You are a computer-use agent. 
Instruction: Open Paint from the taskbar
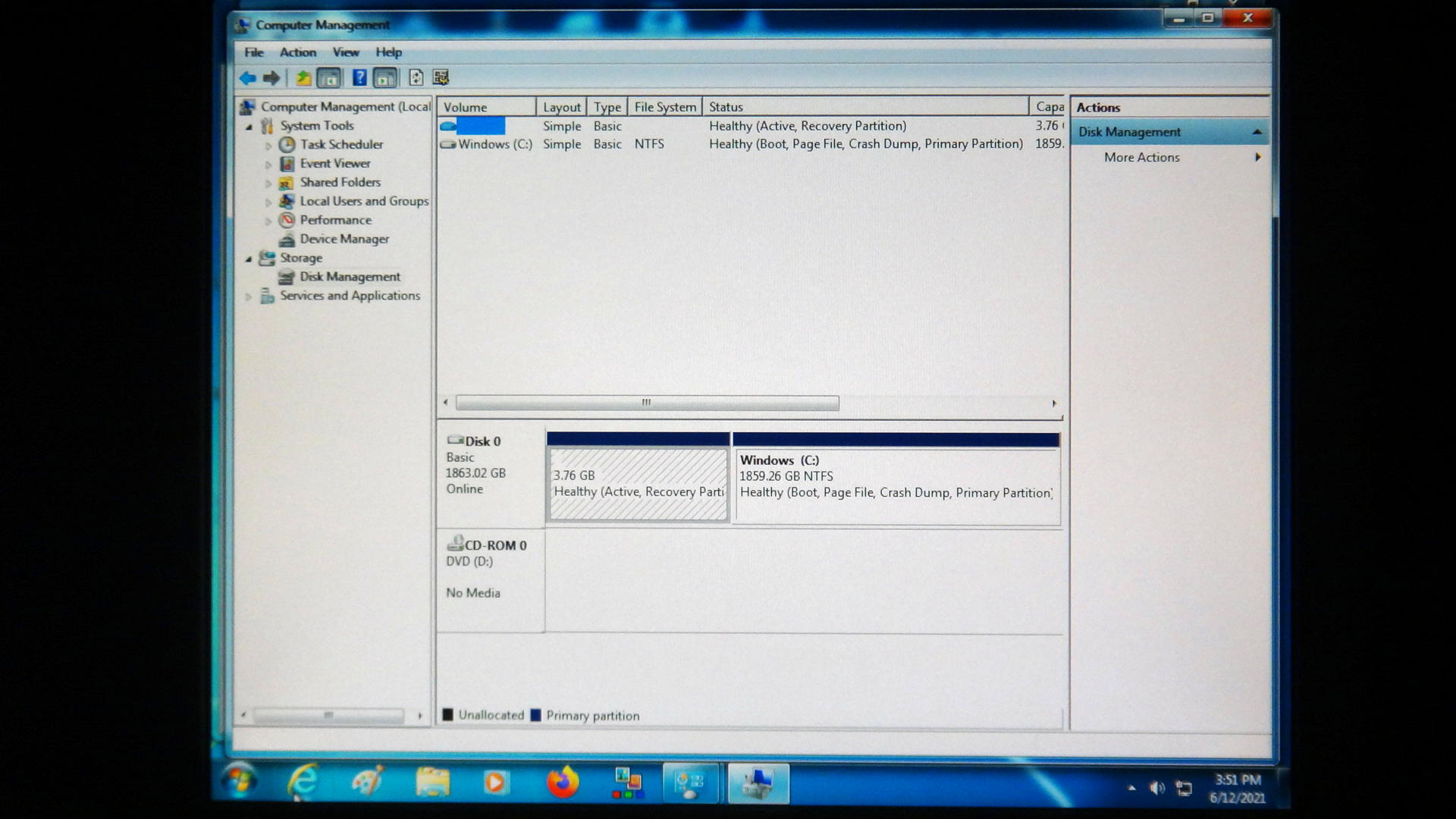368,782
